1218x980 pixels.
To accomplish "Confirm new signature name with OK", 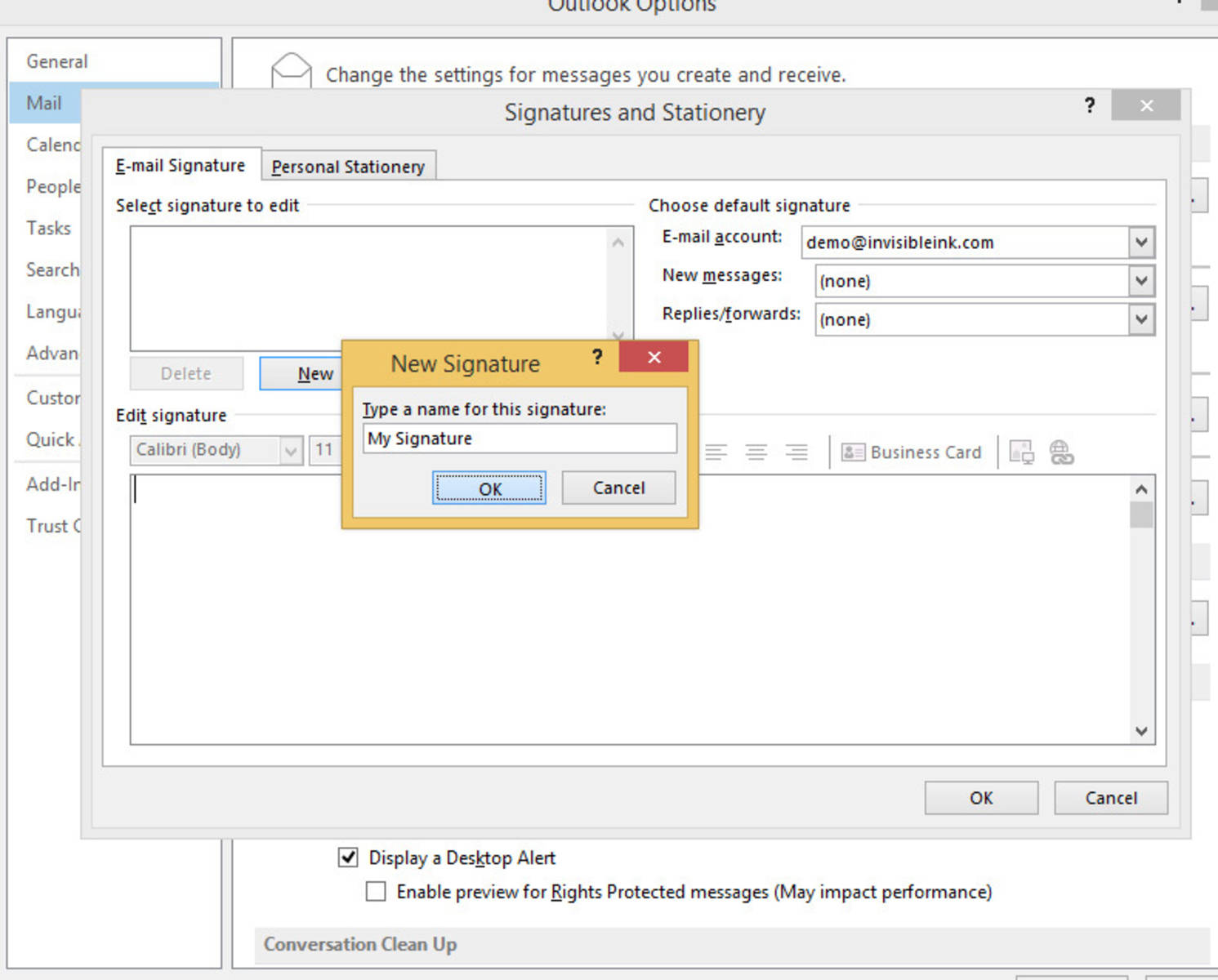I will pos(489,488).
